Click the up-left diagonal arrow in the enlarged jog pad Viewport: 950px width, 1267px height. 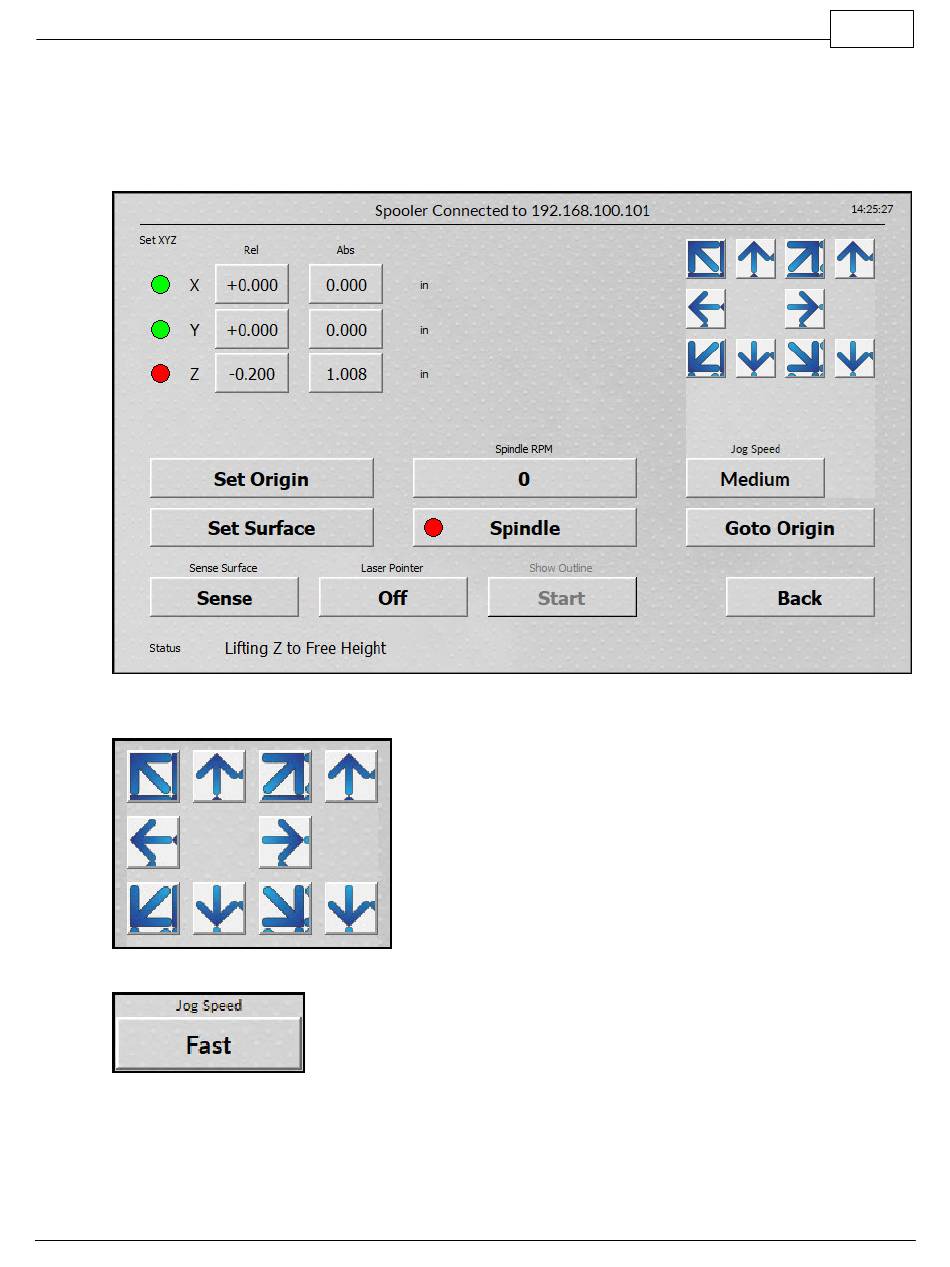153,776
